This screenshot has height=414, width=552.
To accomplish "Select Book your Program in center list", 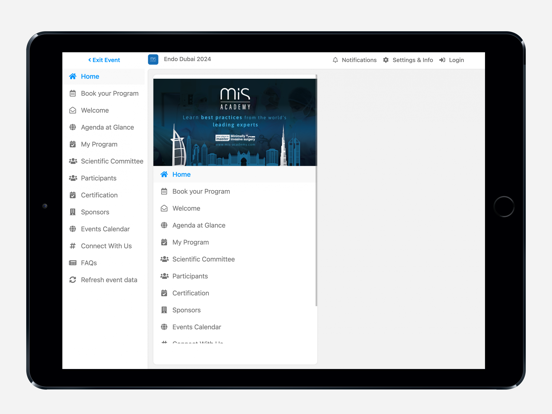I will point(201,192).
